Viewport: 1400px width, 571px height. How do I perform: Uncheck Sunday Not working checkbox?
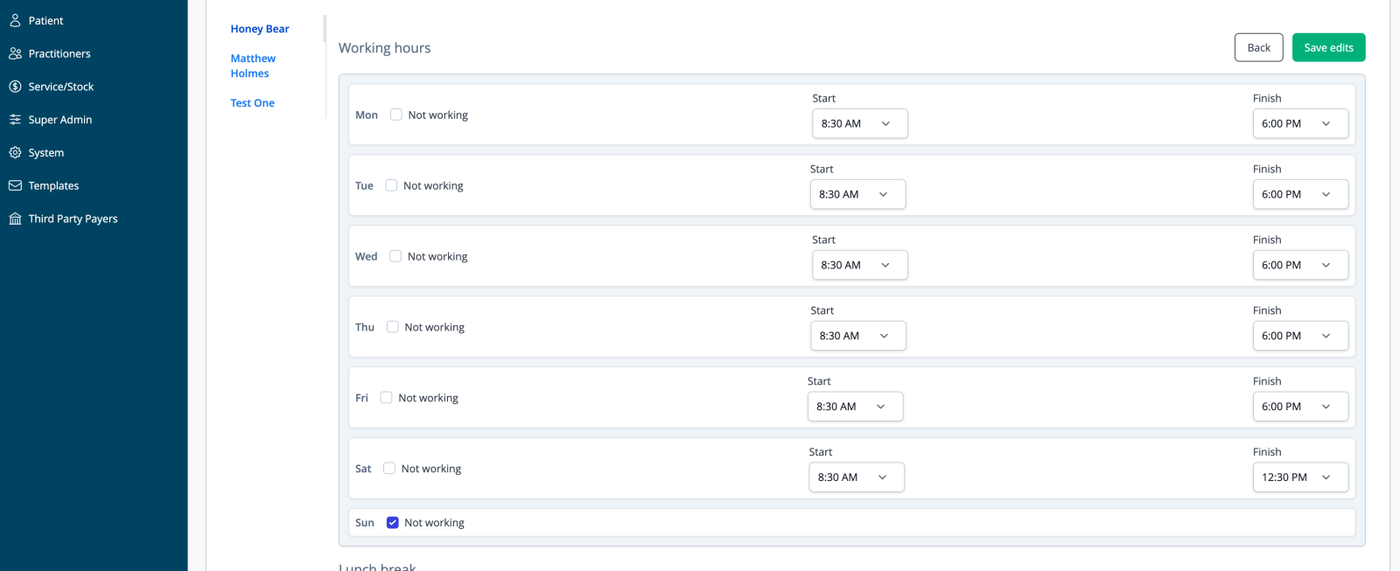click(392, 522)
